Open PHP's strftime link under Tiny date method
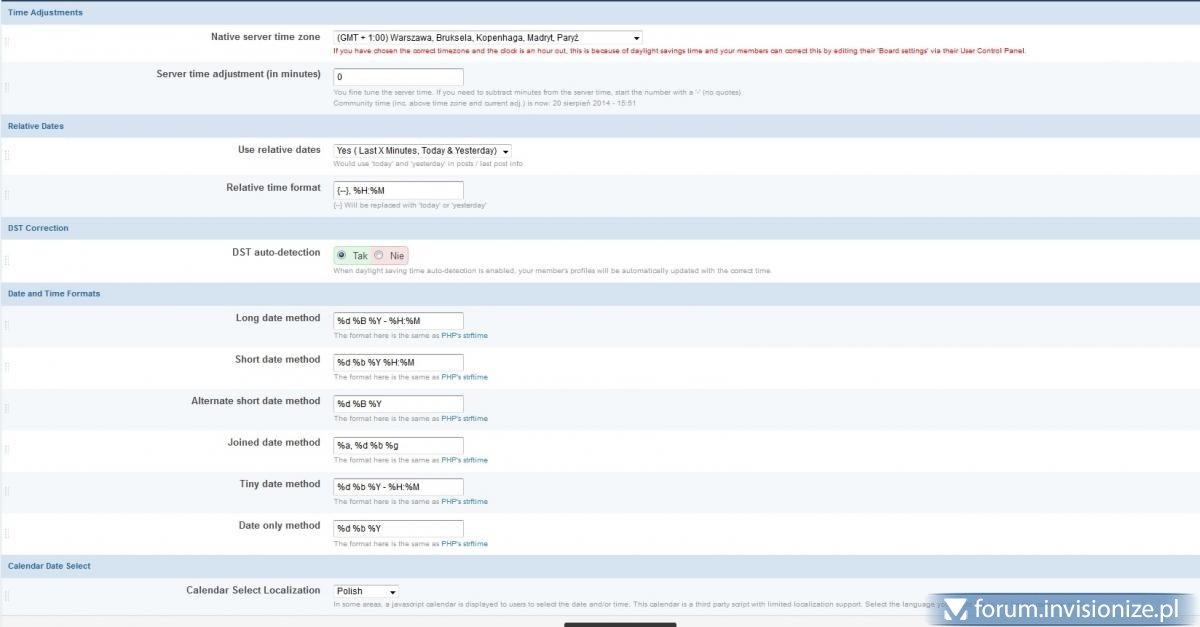Image resolution: width=1200 pixels, height=627 pixels. [x=464, y=502]
